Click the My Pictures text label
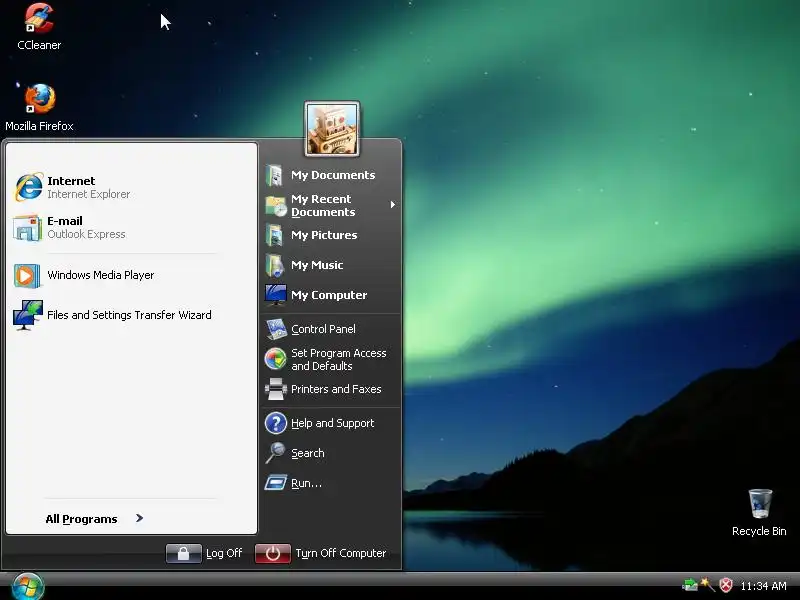Screen dimensions: 800x600 click(324, 235)
